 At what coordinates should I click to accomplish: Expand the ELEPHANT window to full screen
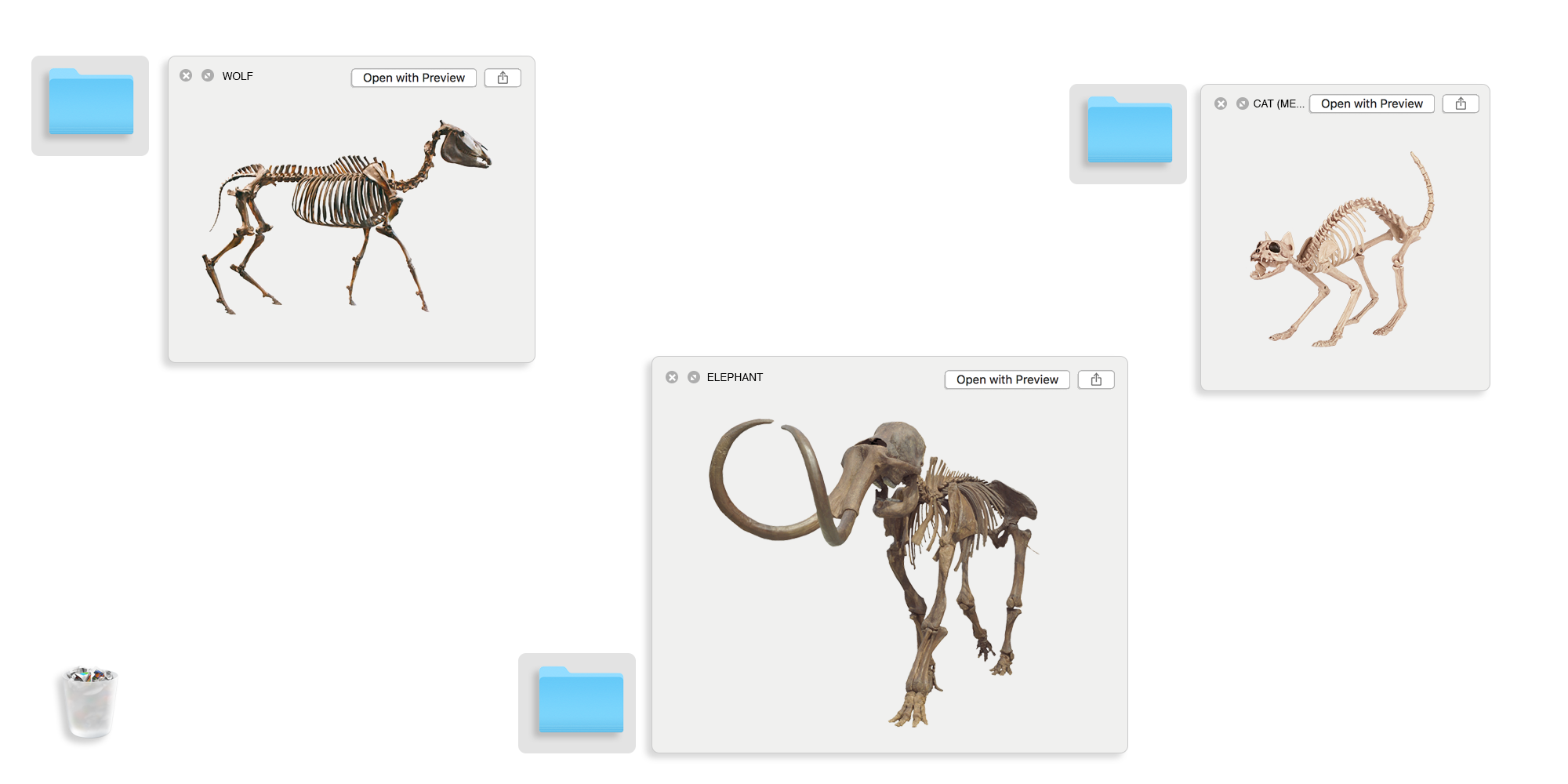[x=694, y=377]
